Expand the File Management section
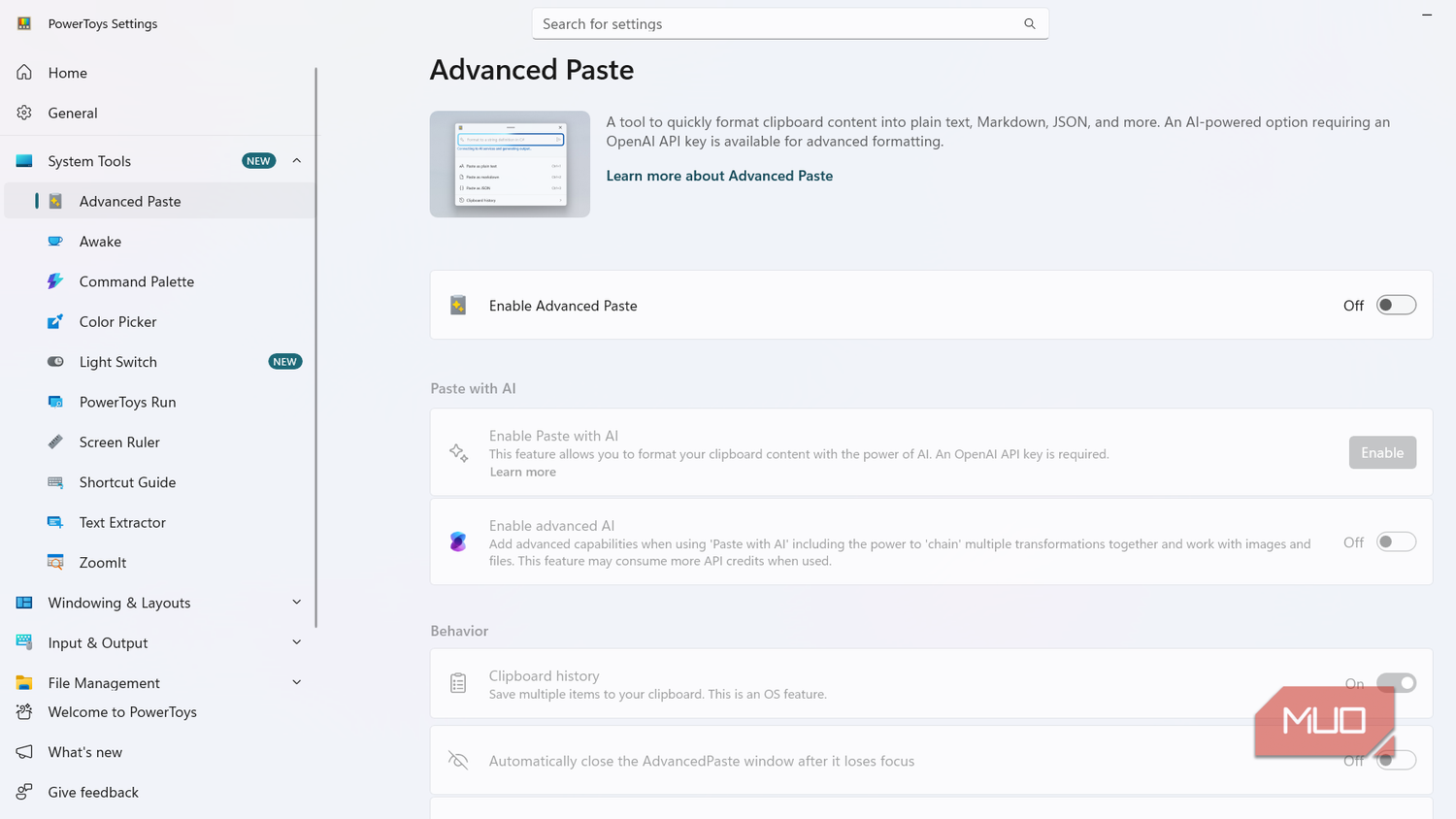 click(x=297, y=682)
